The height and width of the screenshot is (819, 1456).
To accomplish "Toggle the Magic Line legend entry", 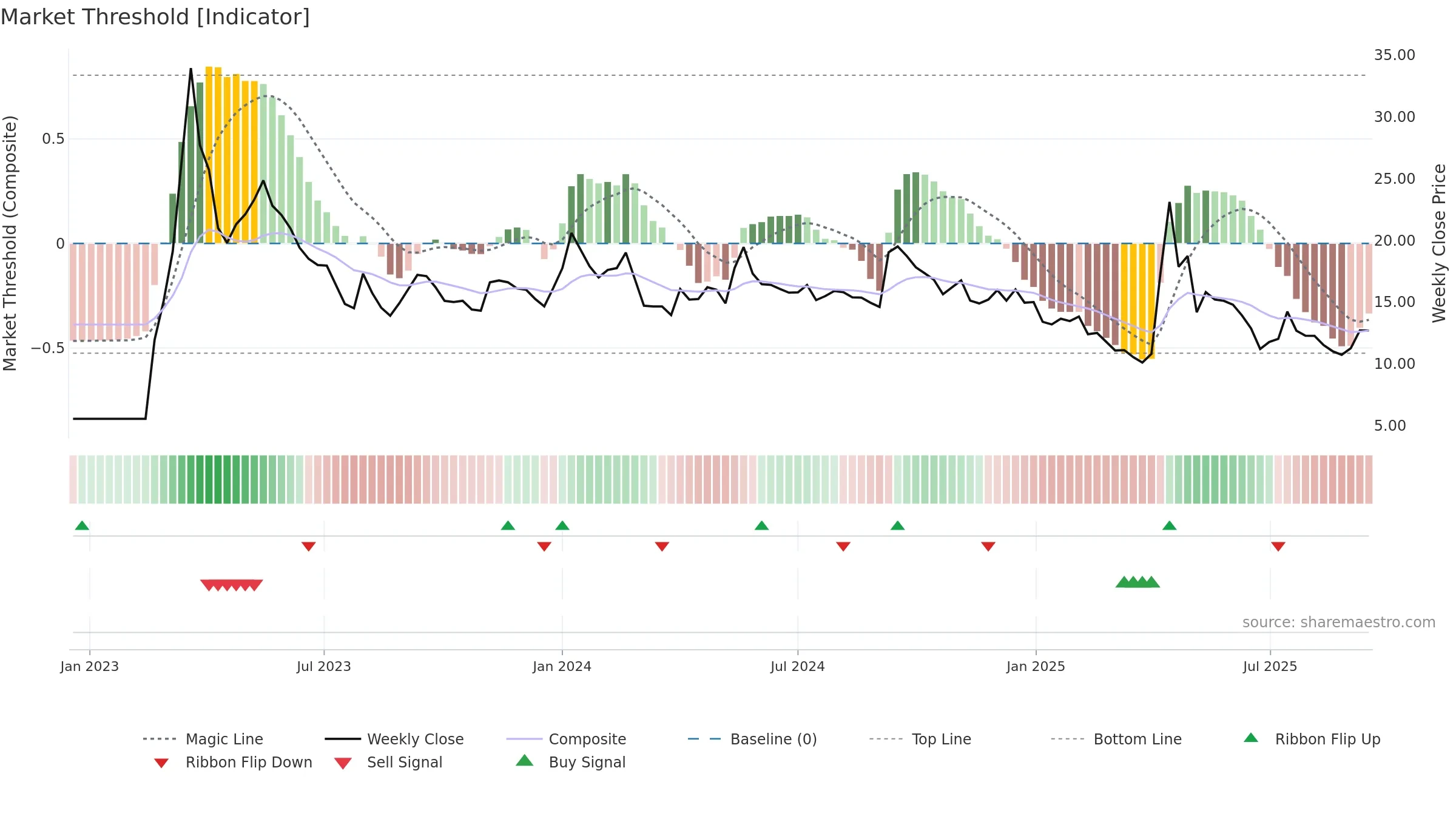I will [203, 739].
